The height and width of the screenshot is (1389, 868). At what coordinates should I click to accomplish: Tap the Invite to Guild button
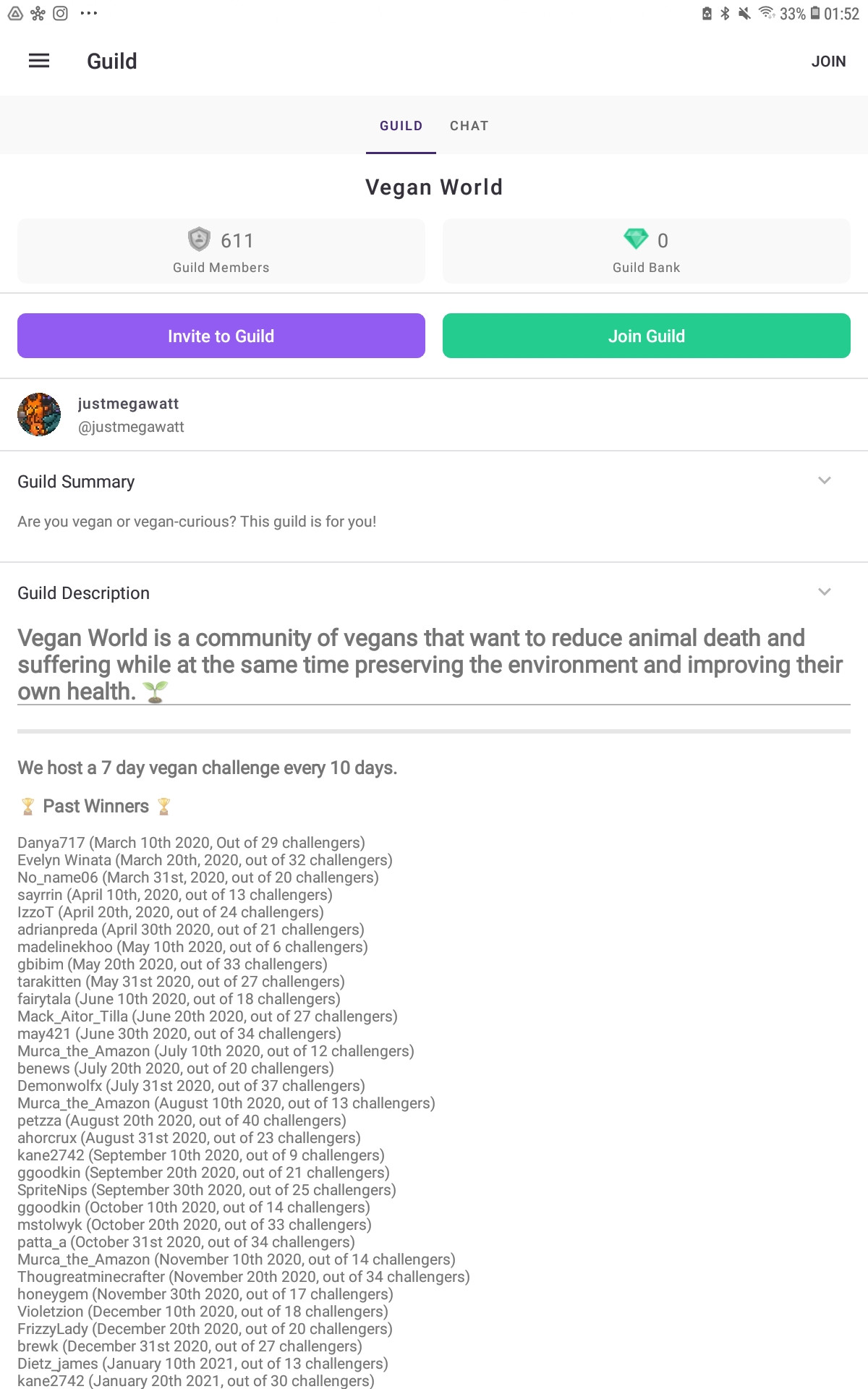(x=221, y=336)
